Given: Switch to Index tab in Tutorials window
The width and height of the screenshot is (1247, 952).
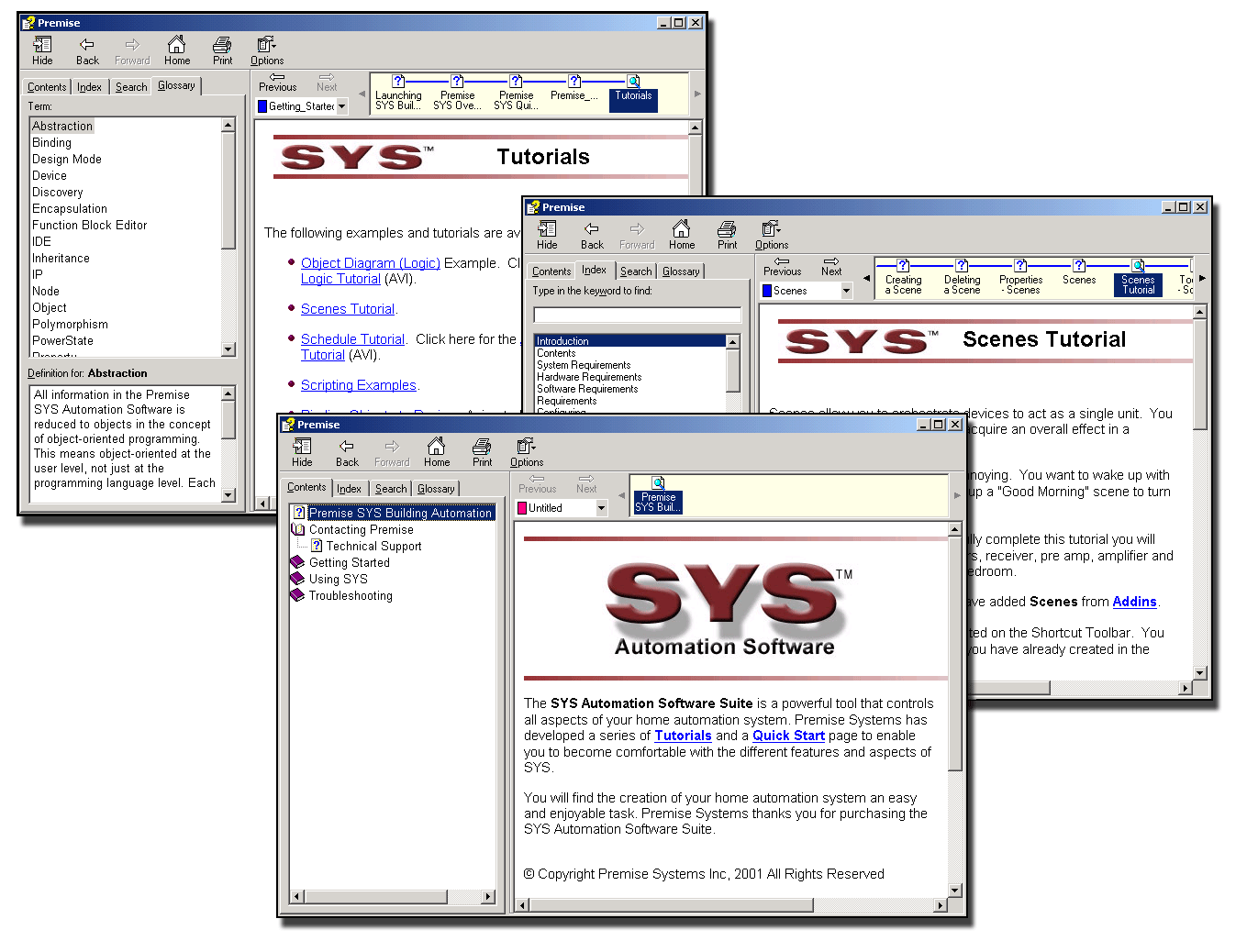Looking at the screenshot, I should click(89, 87).
